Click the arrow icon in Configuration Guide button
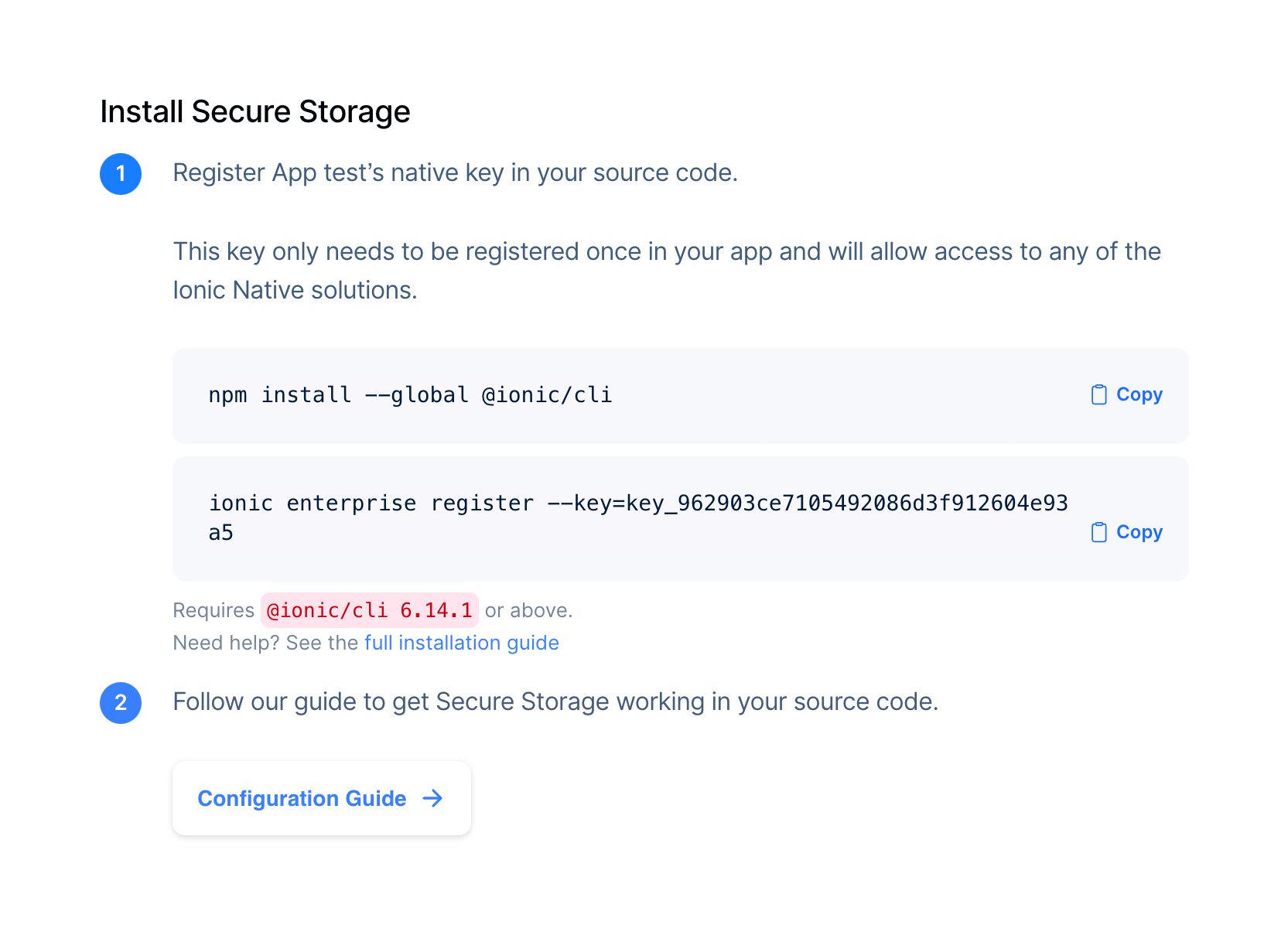Viewport: 1288px width, 942px height. coord(433,798)
